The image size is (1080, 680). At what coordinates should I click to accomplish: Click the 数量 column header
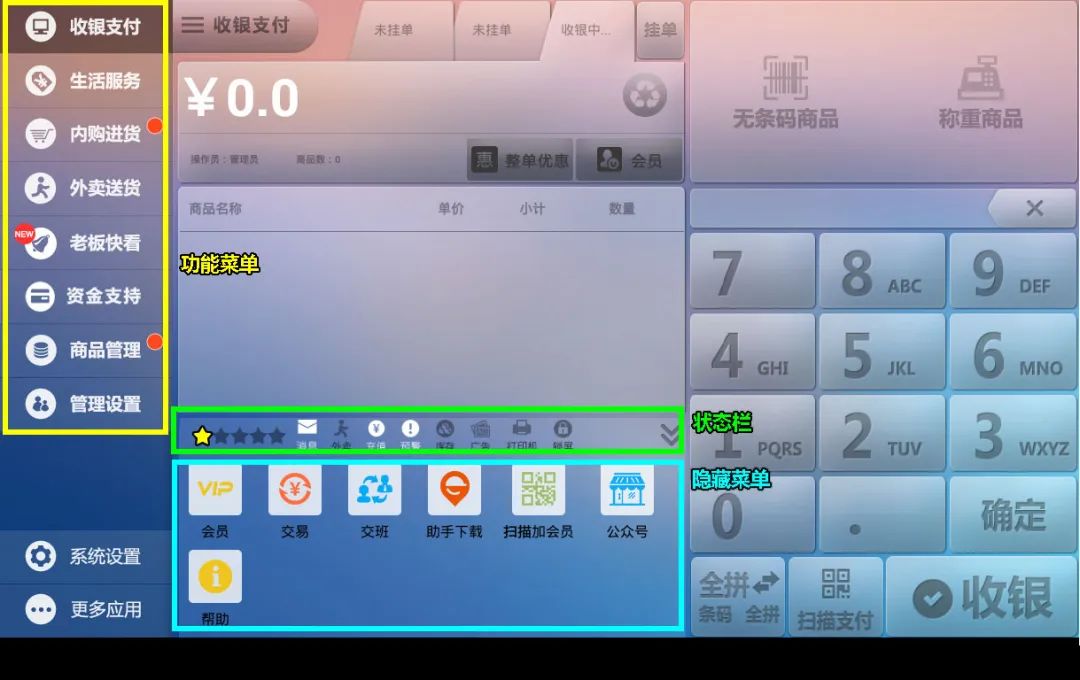(621, 208)
